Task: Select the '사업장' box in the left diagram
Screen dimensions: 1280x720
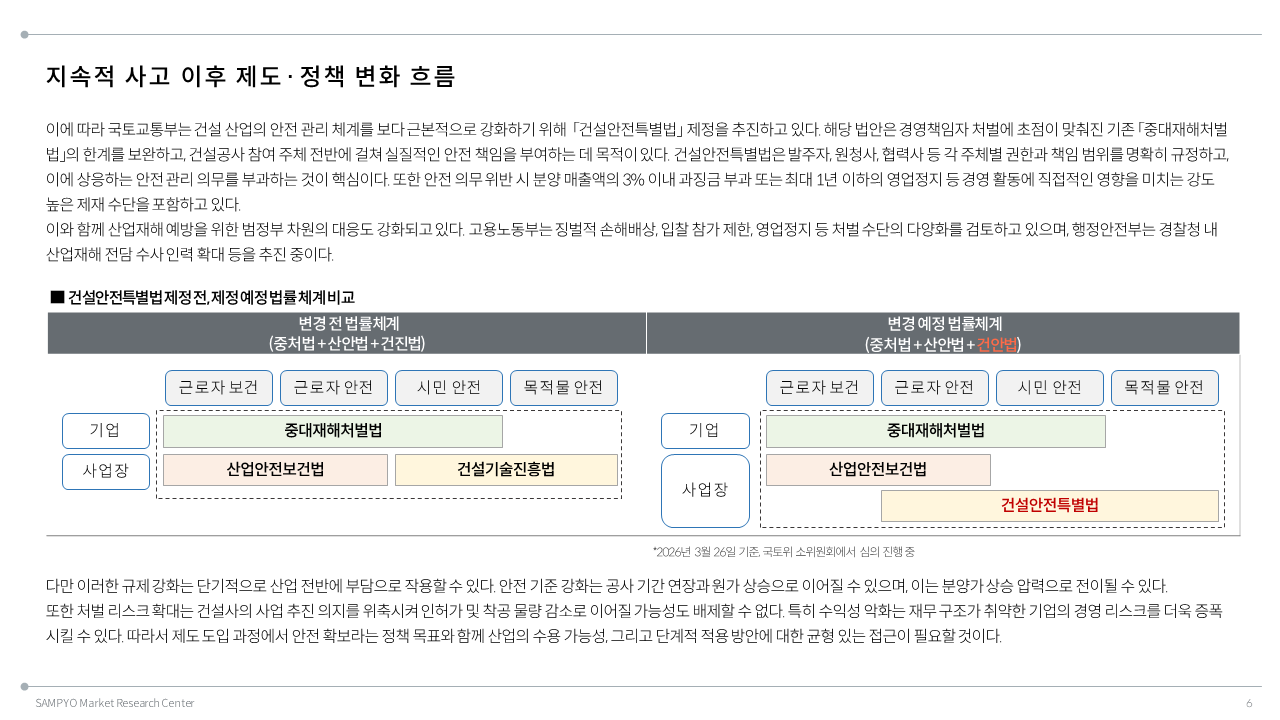Action: [x=105, y=472]
